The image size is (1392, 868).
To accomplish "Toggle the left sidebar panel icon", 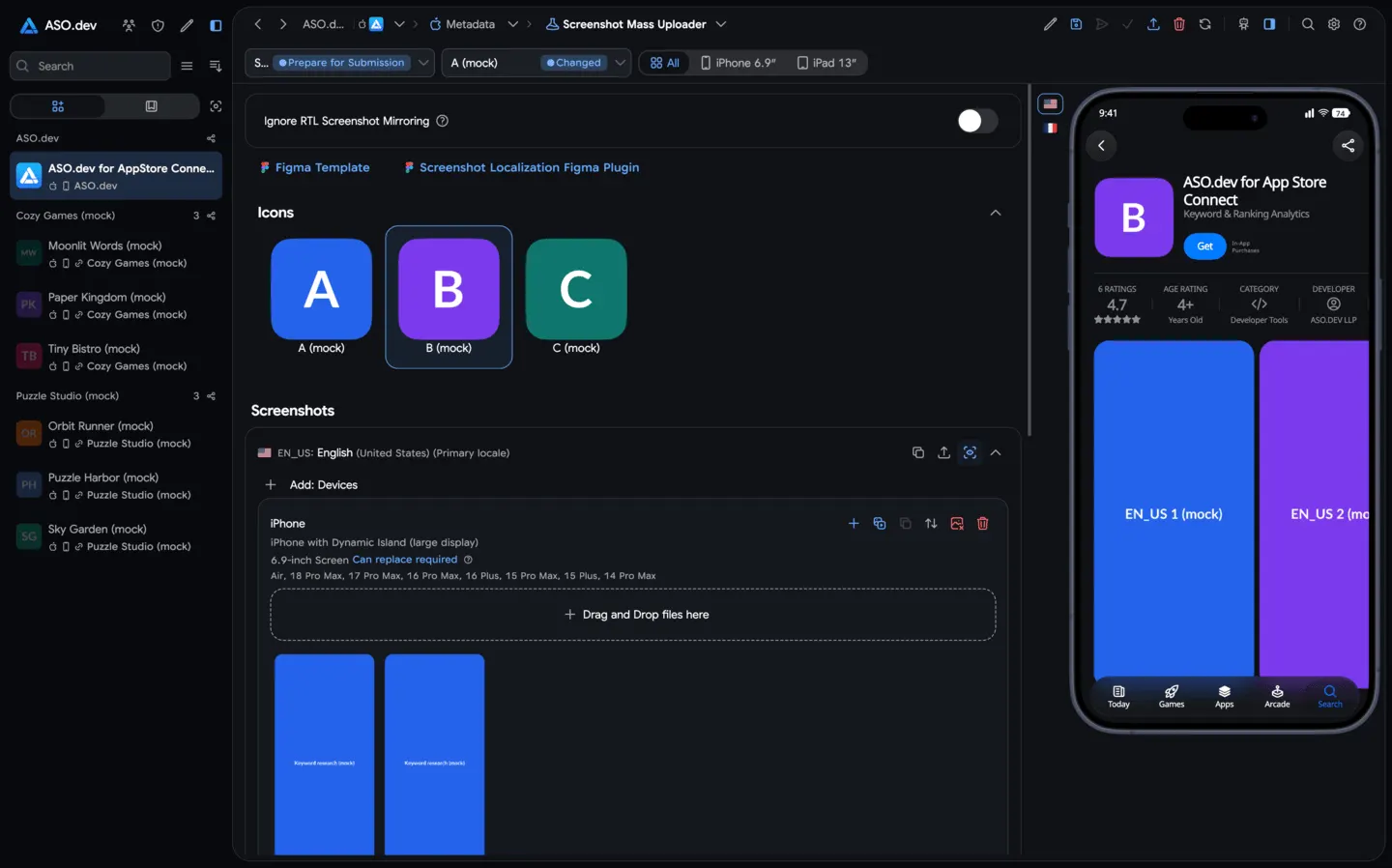I will click(x=216, y=25).
